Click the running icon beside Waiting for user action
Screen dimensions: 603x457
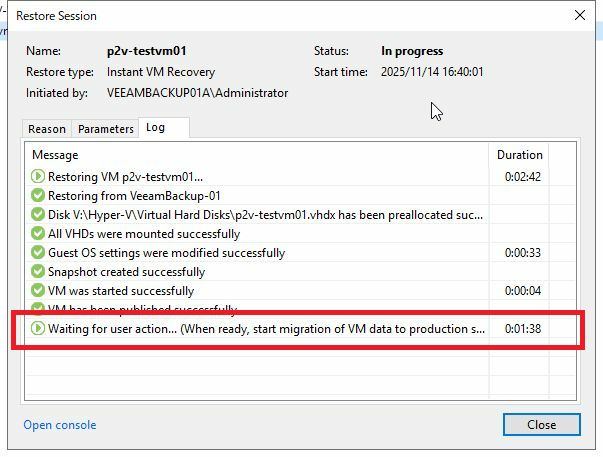(x=38, y=329)
